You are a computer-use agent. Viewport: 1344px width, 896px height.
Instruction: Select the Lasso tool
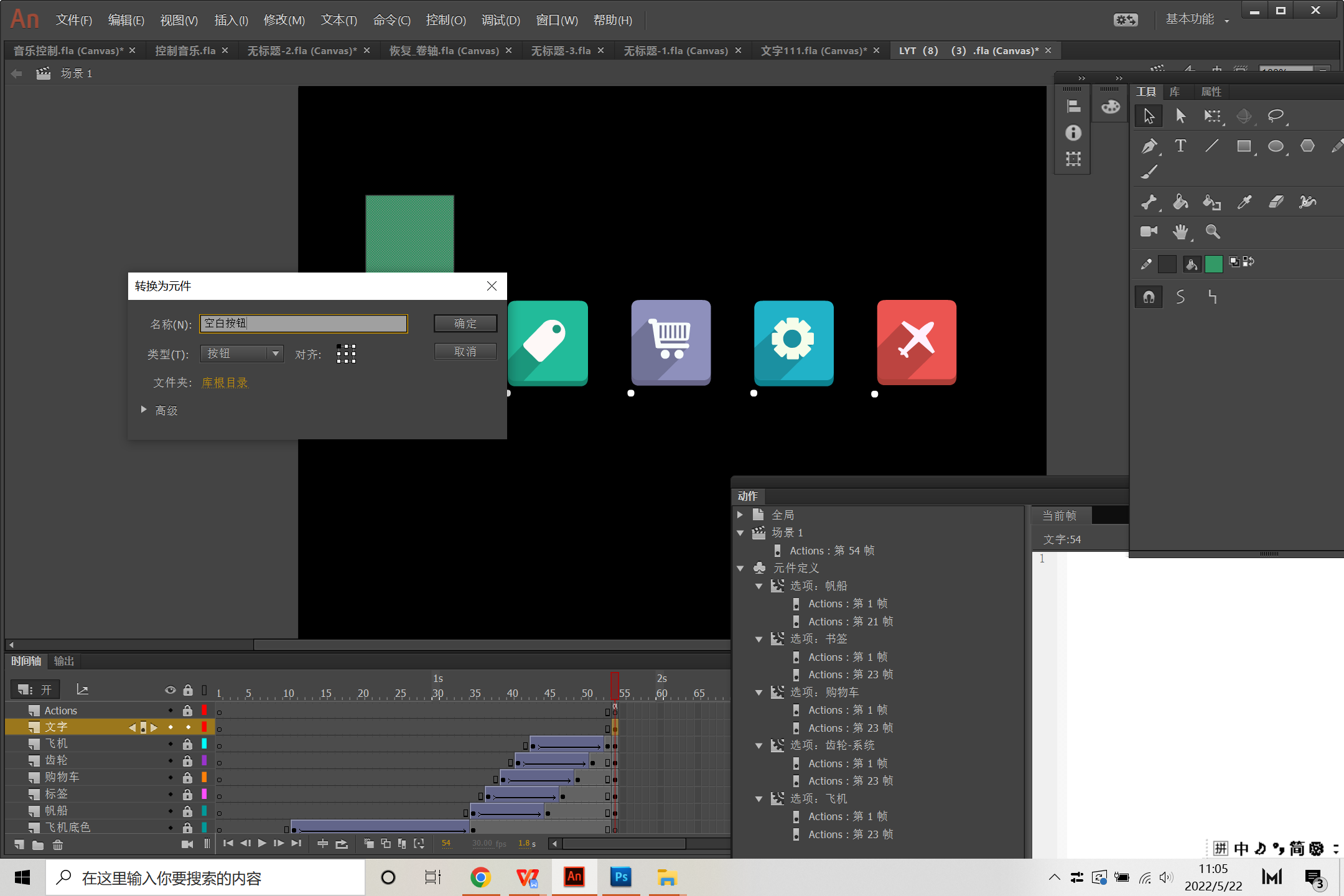(x=1276, y=116)
